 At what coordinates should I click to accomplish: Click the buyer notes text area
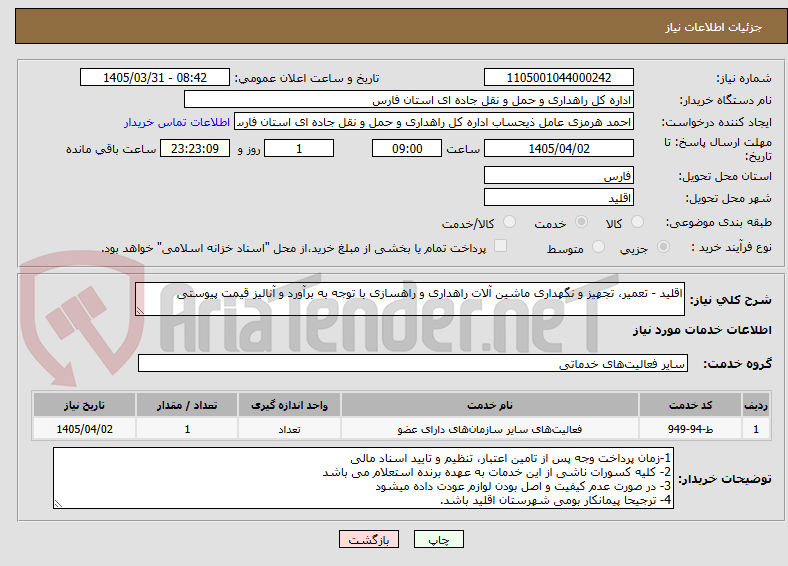[x=363, y=479]
